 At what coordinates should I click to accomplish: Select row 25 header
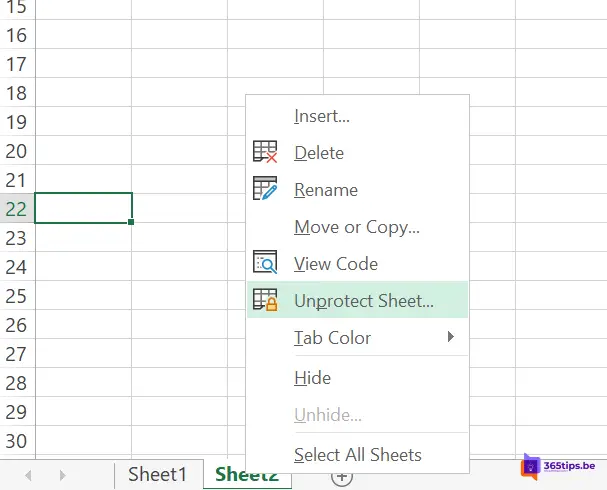tap(17, 296)
